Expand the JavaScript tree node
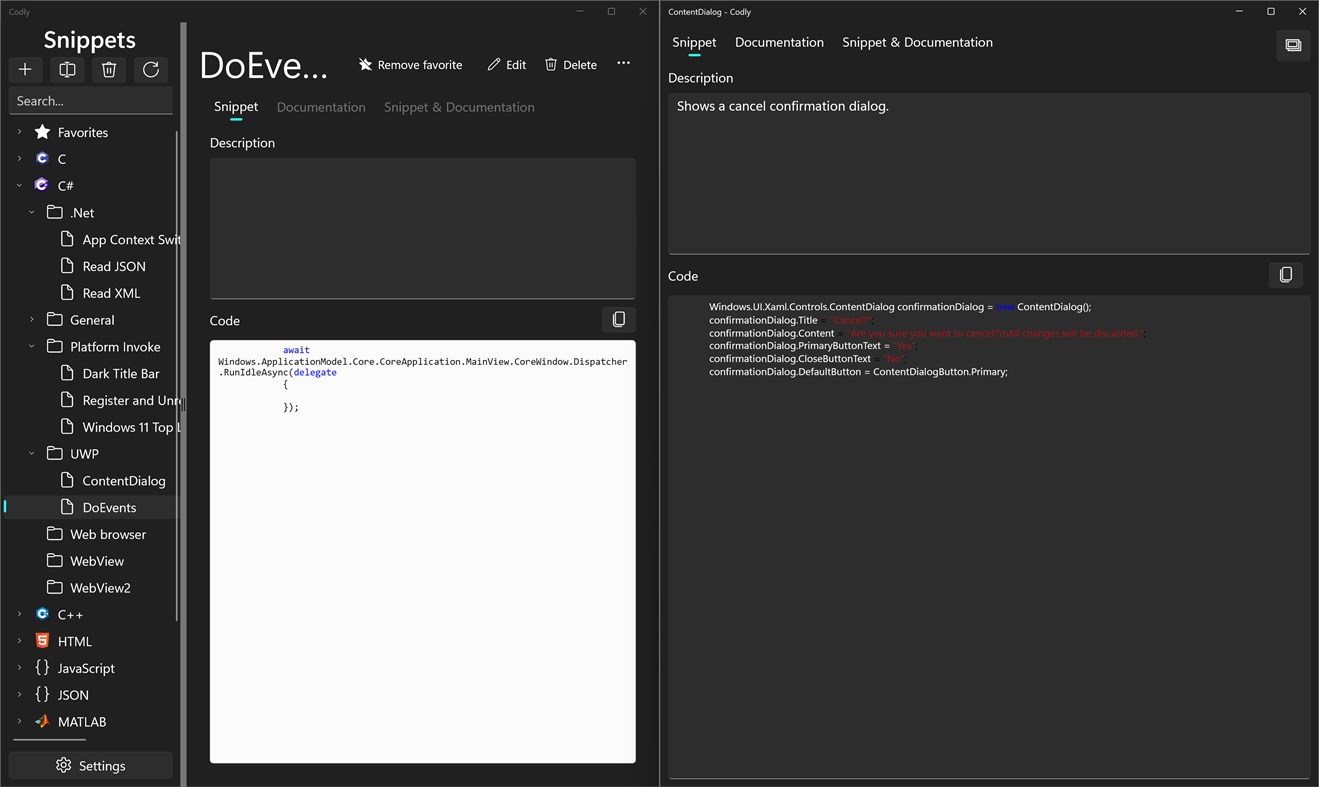Screen dimensions: 1319x787 point(19,668)
